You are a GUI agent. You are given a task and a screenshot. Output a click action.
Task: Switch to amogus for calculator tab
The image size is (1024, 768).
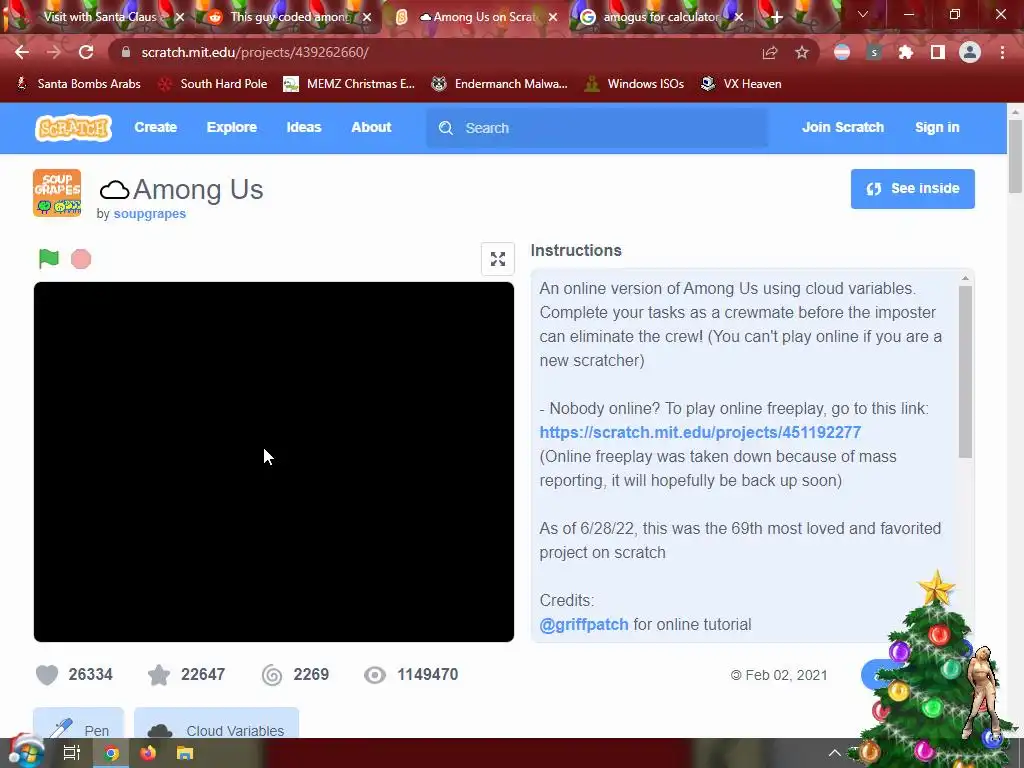click(x=661, y=17)
